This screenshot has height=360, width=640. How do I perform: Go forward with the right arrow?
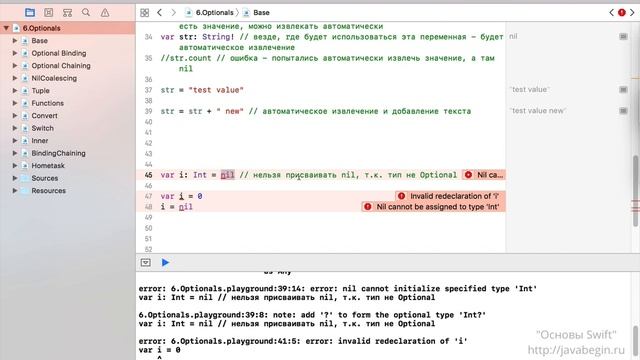(173, 13)
